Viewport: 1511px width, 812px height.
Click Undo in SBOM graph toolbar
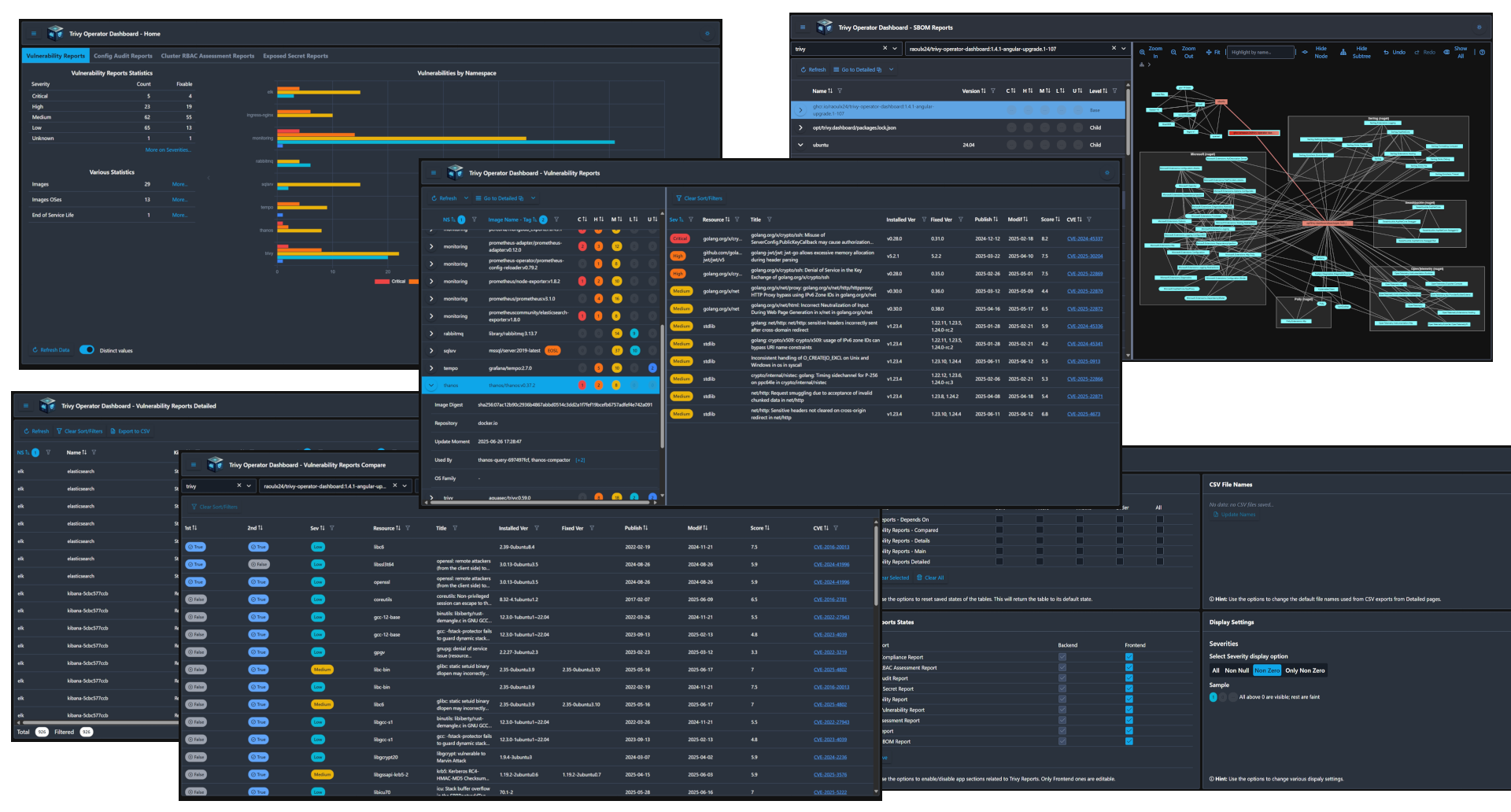[x=1395, y=53]
